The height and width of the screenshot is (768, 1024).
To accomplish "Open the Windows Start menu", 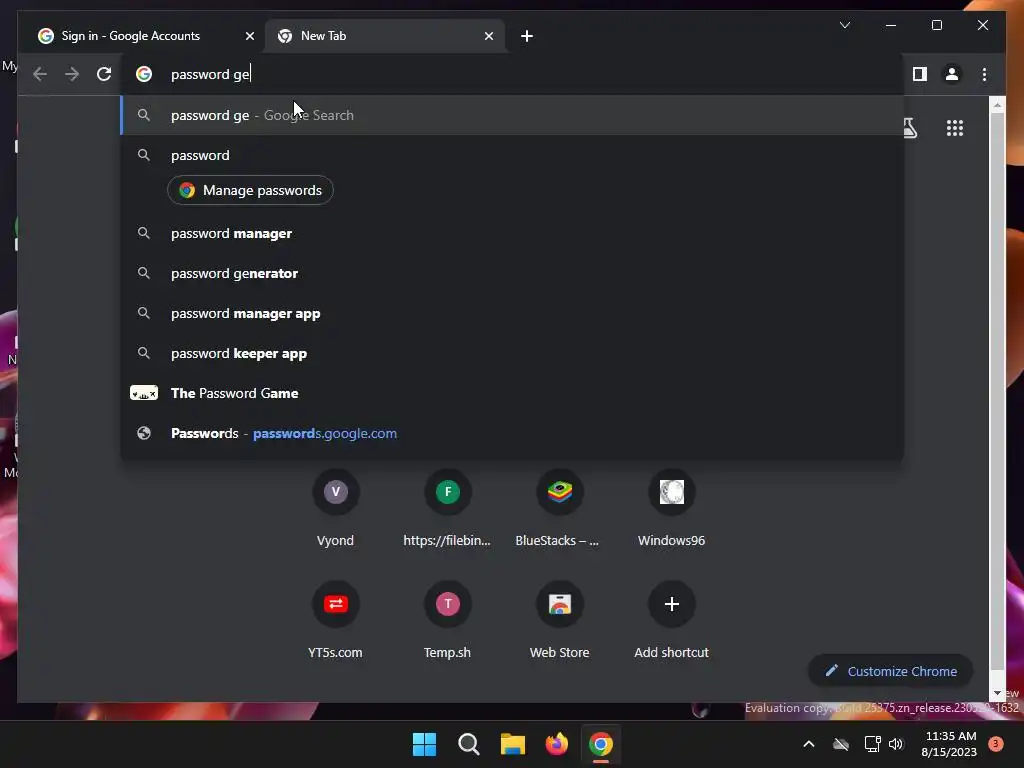I will 424,744.
